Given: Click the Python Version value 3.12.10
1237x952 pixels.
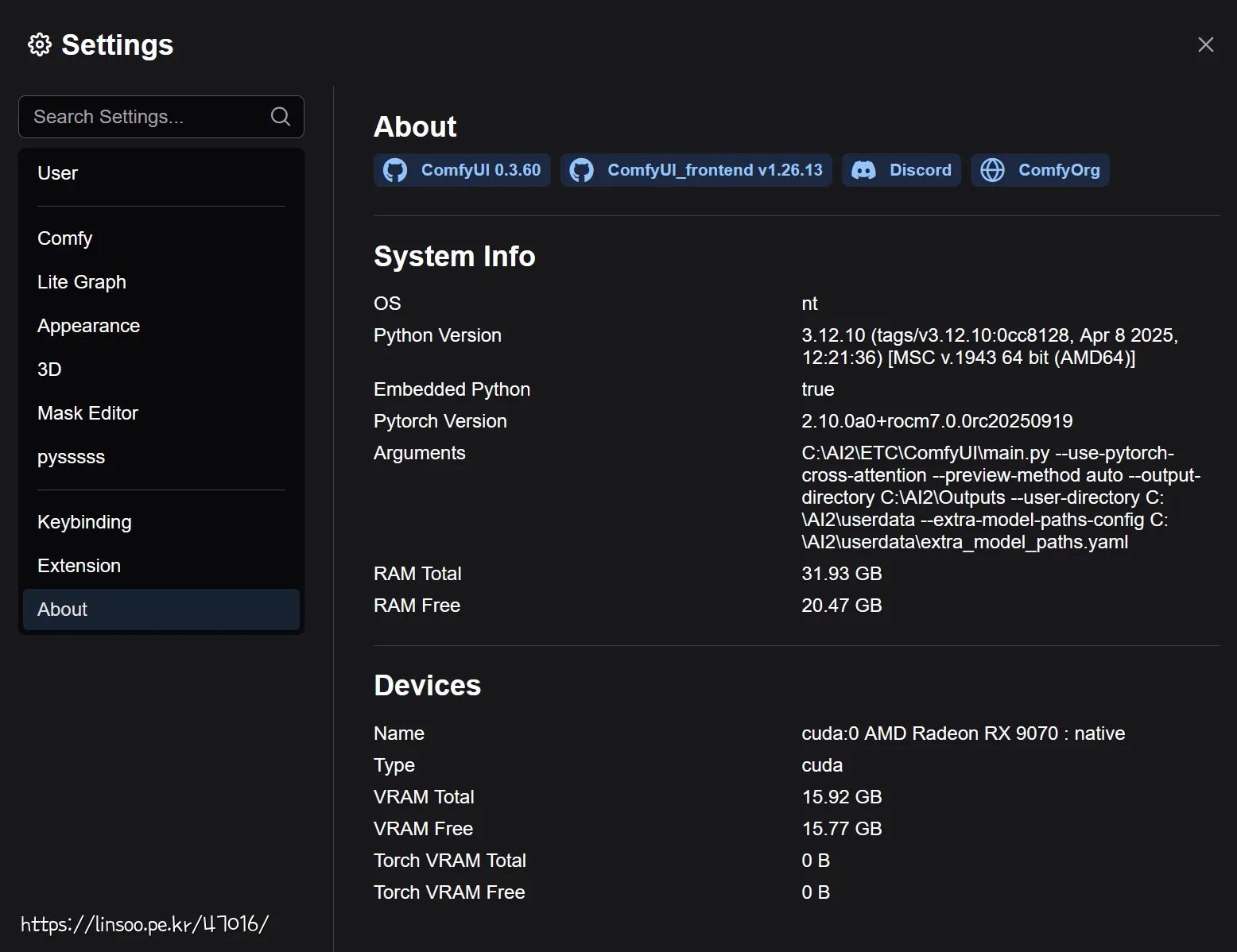Looking at the screenshot, I should pyautogui.click(x=990, y=346).
